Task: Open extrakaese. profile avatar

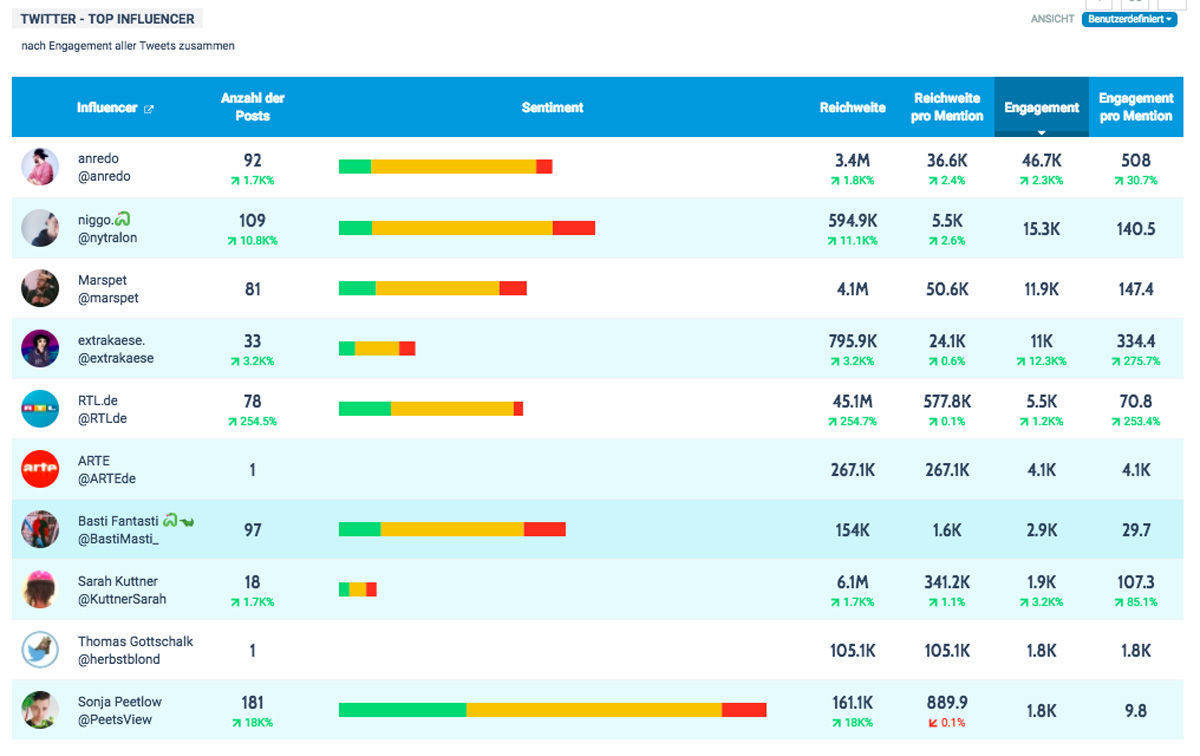Action: 40,348
